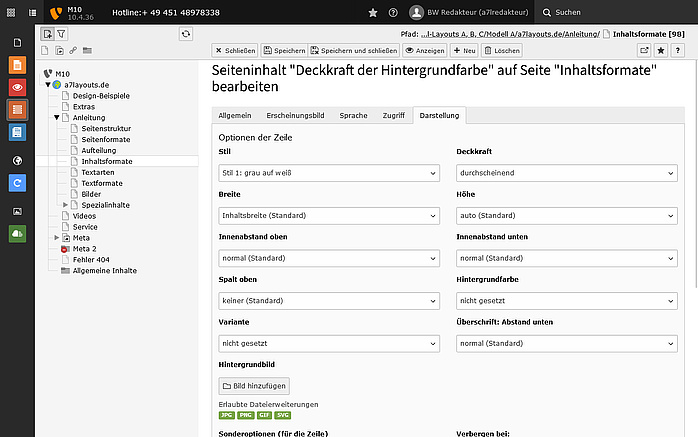Open the red View module eye icon
Viewport: 698px width, 437px height.
tap(17, 87)
